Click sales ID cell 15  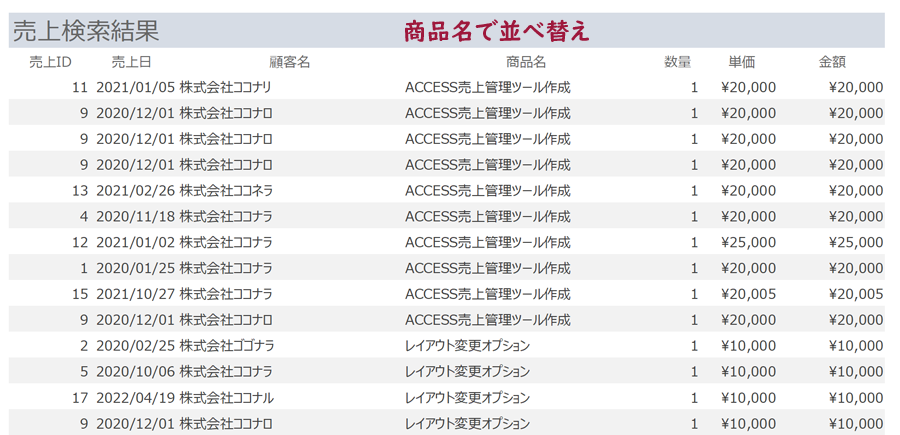coord(80,294)
